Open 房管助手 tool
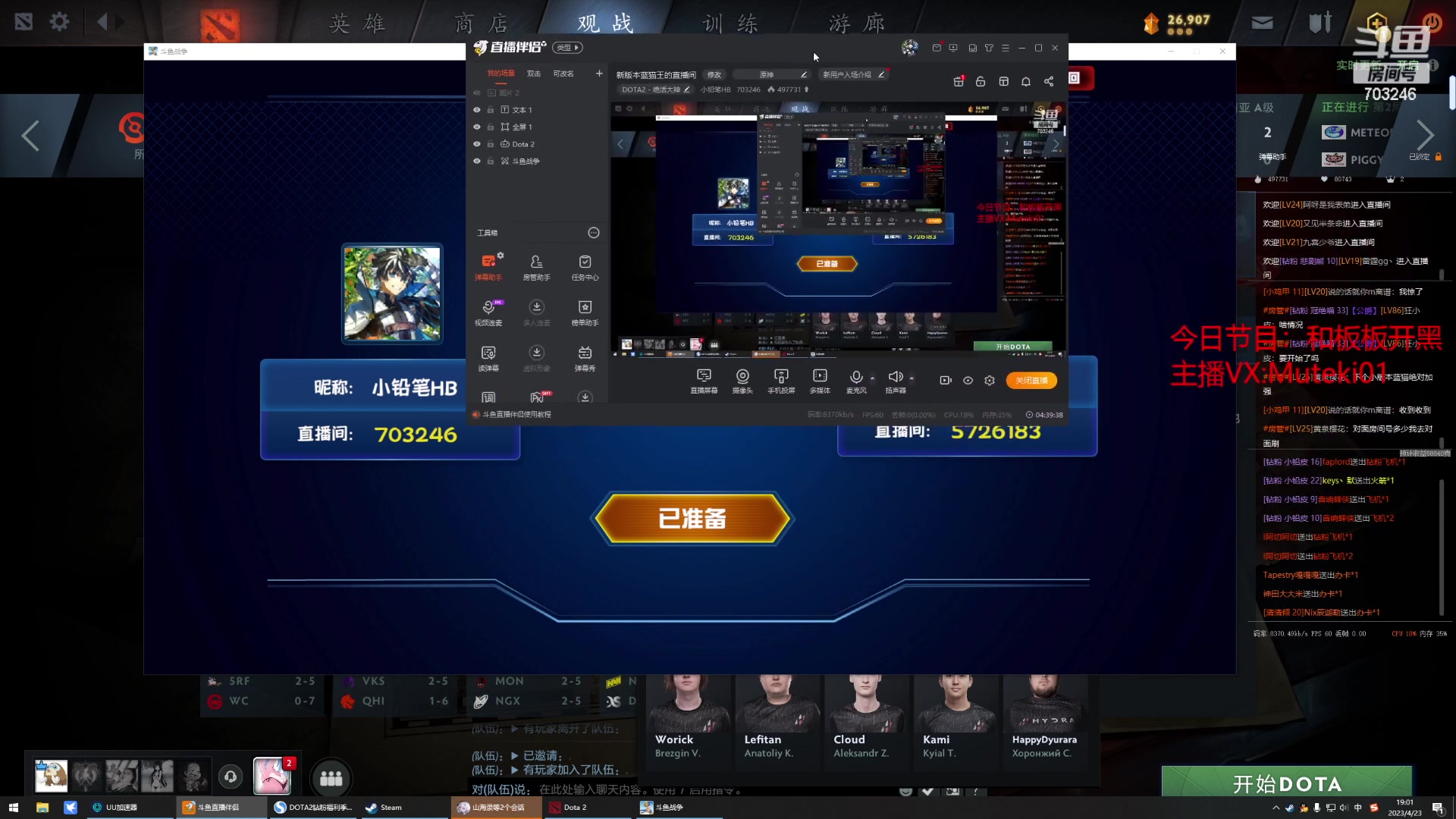This screenshot has width=1456, height=819. pos(536,267)
